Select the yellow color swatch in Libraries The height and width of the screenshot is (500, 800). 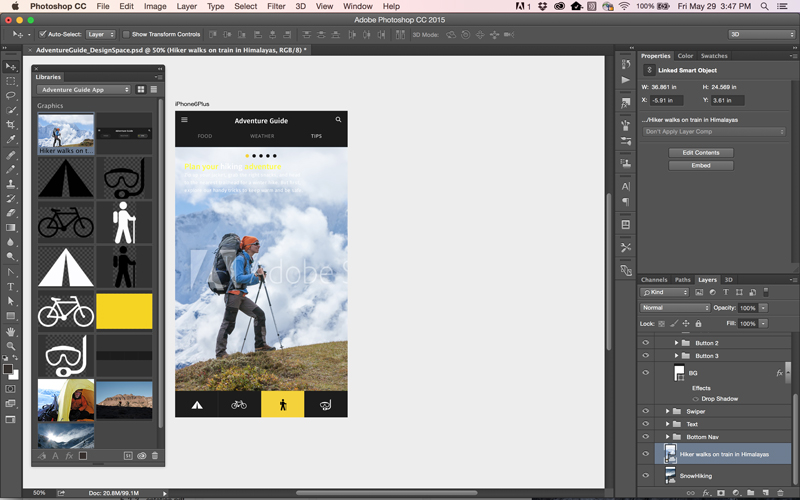click(x=124, y=312)
